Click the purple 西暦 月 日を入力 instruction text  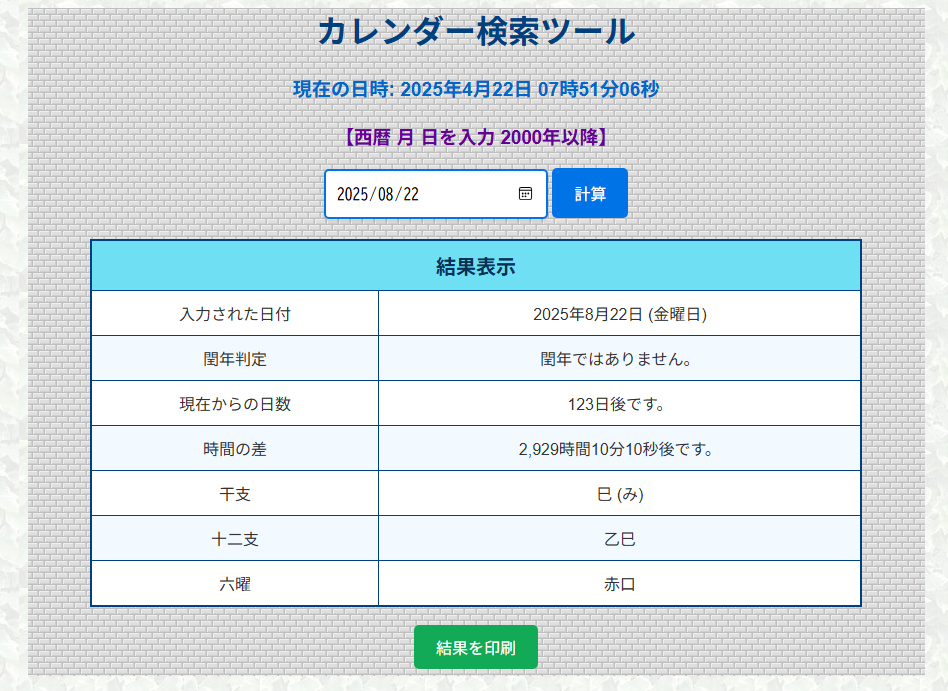click(476, 137)
